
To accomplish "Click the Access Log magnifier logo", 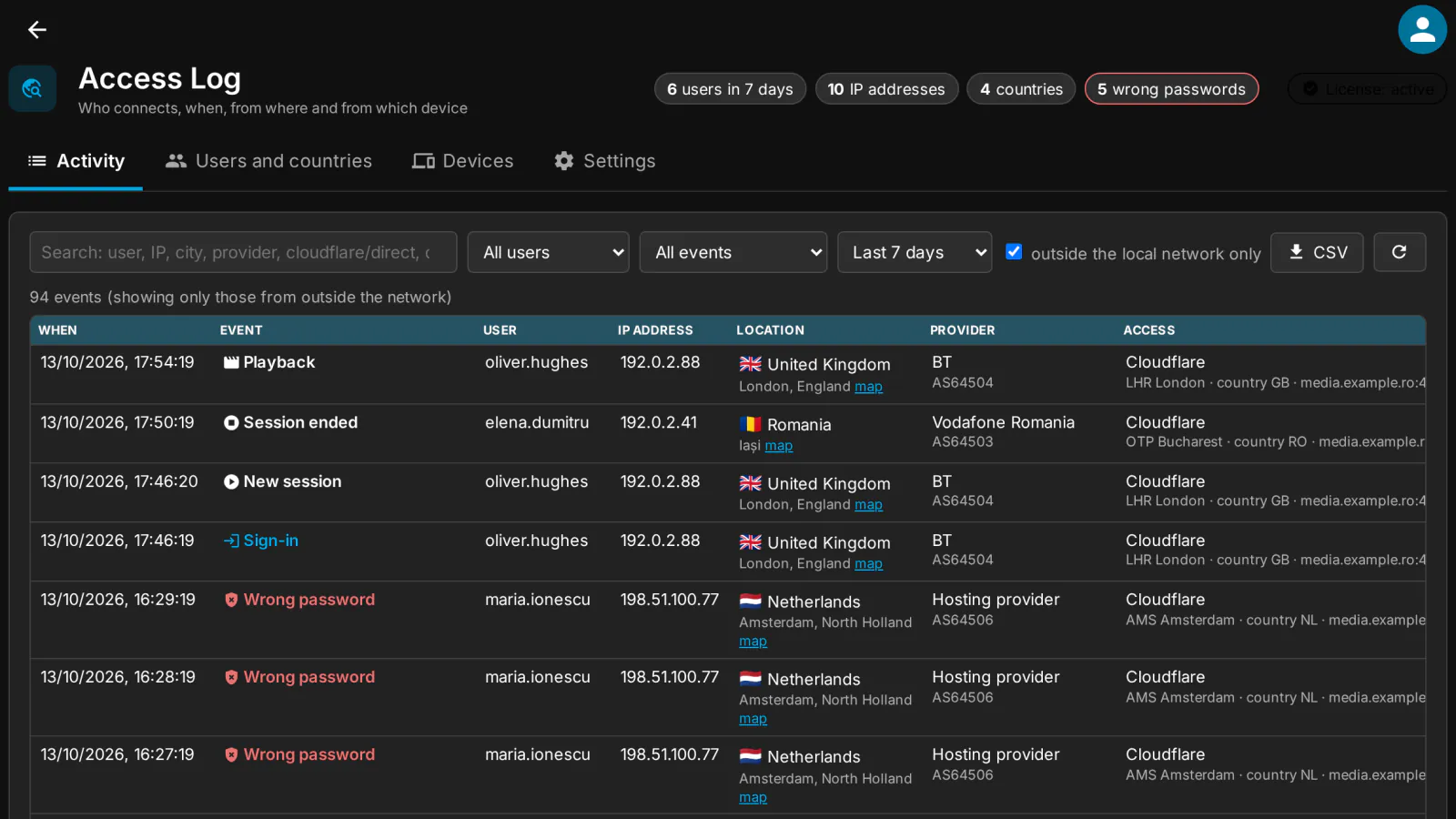I will pyautogui.click(x=32, y=88).
